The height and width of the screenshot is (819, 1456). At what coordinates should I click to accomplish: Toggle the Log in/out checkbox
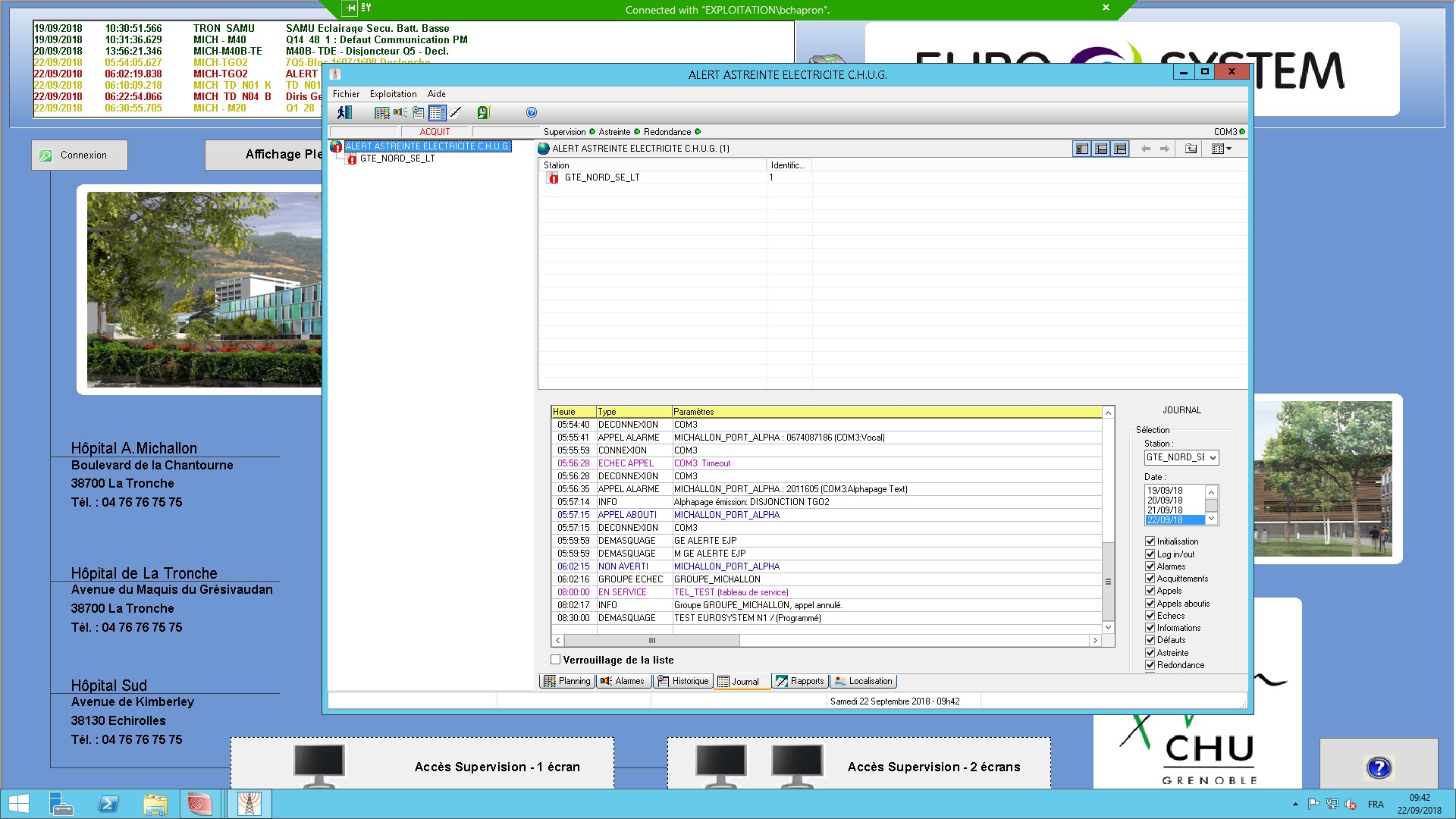pos(1150,554)
